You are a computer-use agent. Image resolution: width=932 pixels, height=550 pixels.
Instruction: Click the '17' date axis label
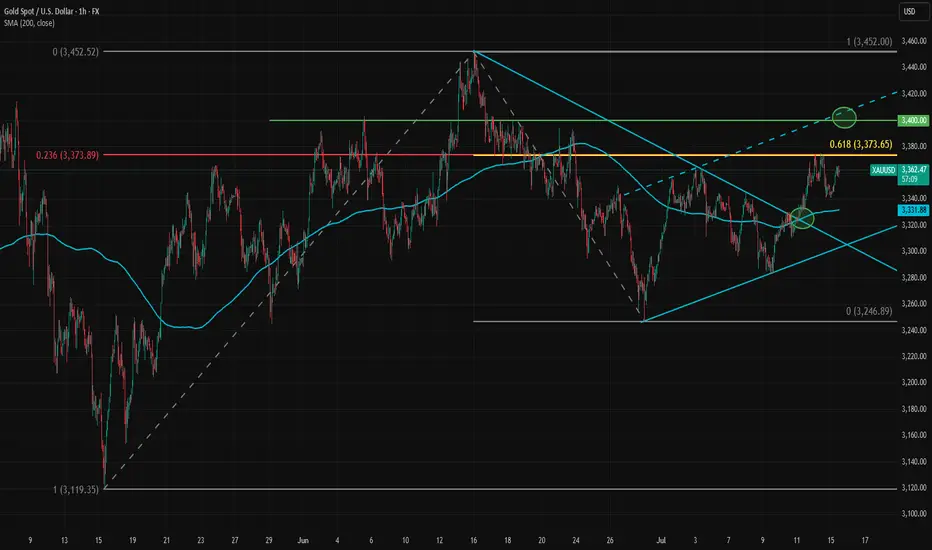pos(865,540)
